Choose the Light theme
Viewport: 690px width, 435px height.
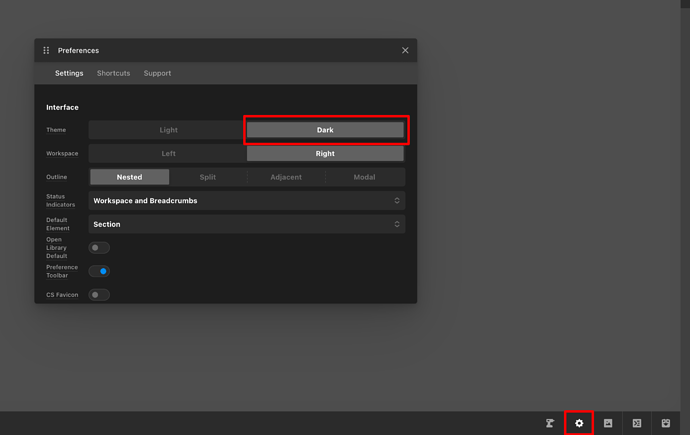point(168,130)
